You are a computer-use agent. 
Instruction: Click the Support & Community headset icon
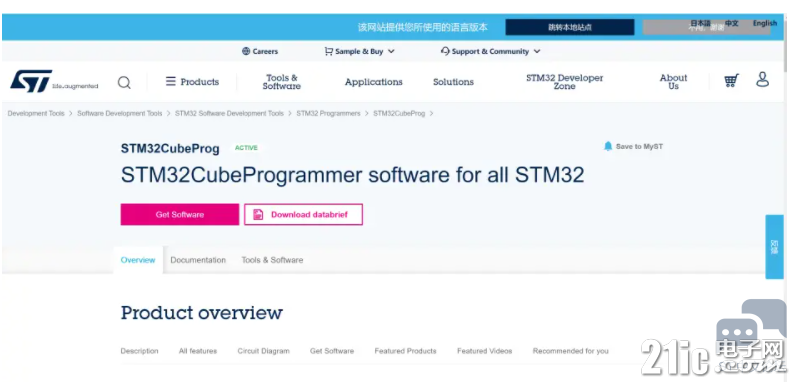[445, 51]
